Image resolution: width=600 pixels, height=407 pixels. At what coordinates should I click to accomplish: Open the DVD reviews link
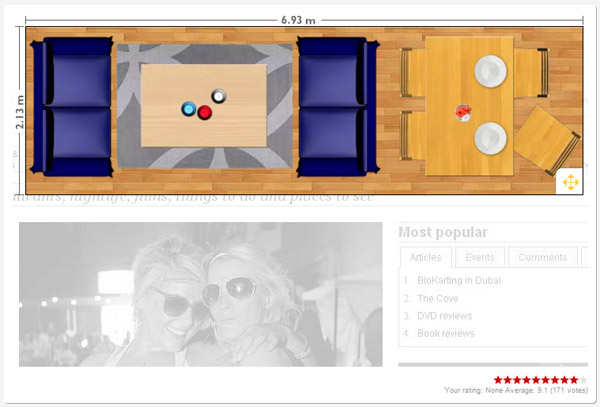(444, 316)
